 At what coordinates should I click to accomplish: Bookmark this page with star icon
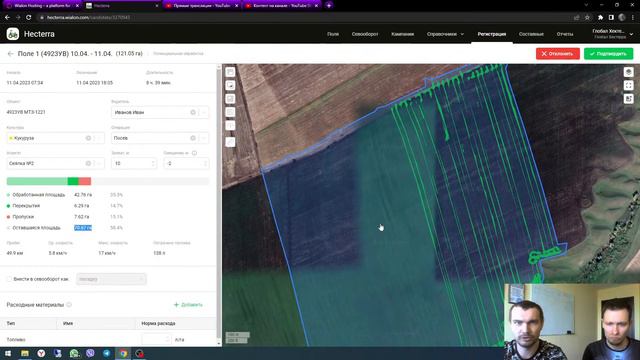(587, 18)
